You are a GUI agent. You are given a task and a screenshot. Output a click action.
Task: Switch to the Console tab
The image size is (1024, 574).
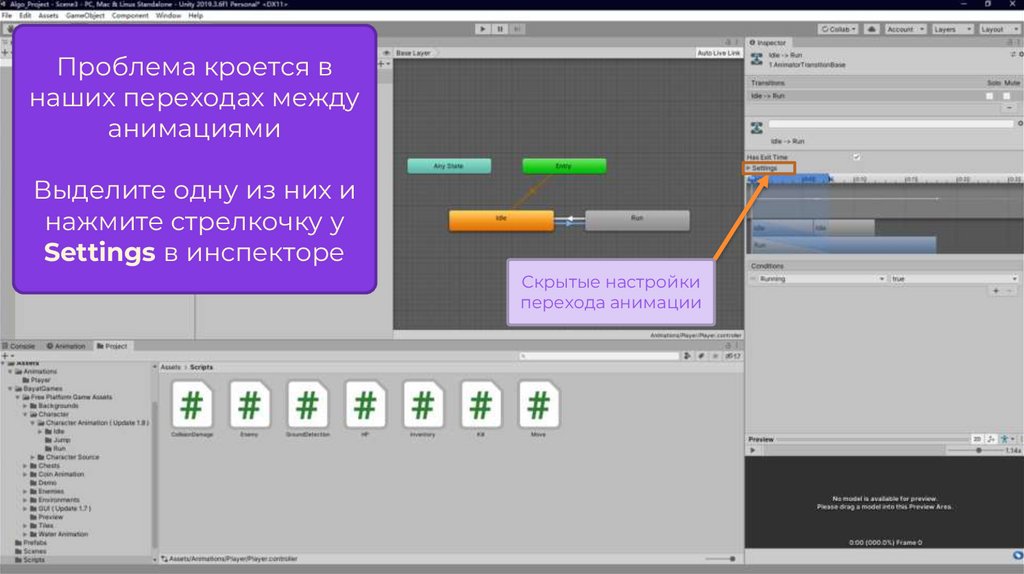(x=19, y=346)
